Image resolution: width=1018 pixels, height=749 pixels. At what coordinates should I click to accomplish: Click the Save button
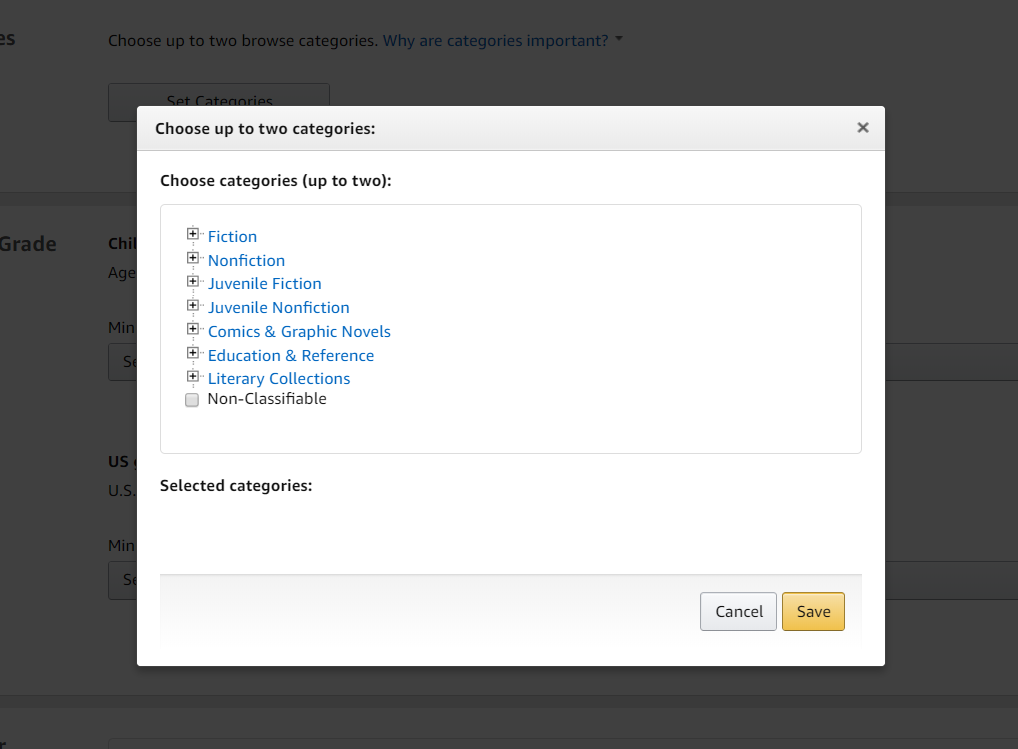point(813,612)
